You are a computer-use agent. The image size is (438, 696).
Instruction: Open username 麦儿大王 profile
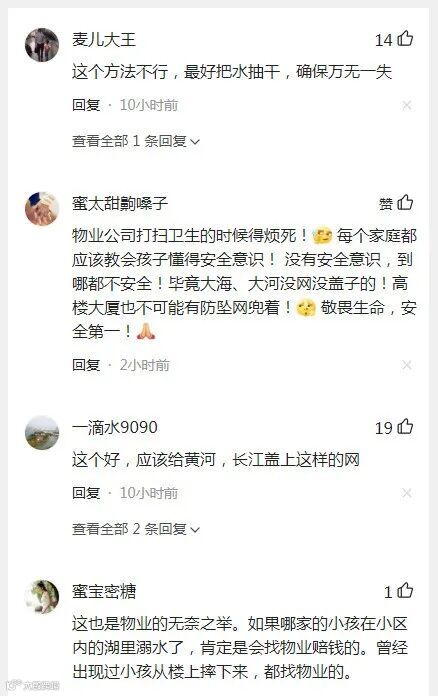[x=104, y=40]
